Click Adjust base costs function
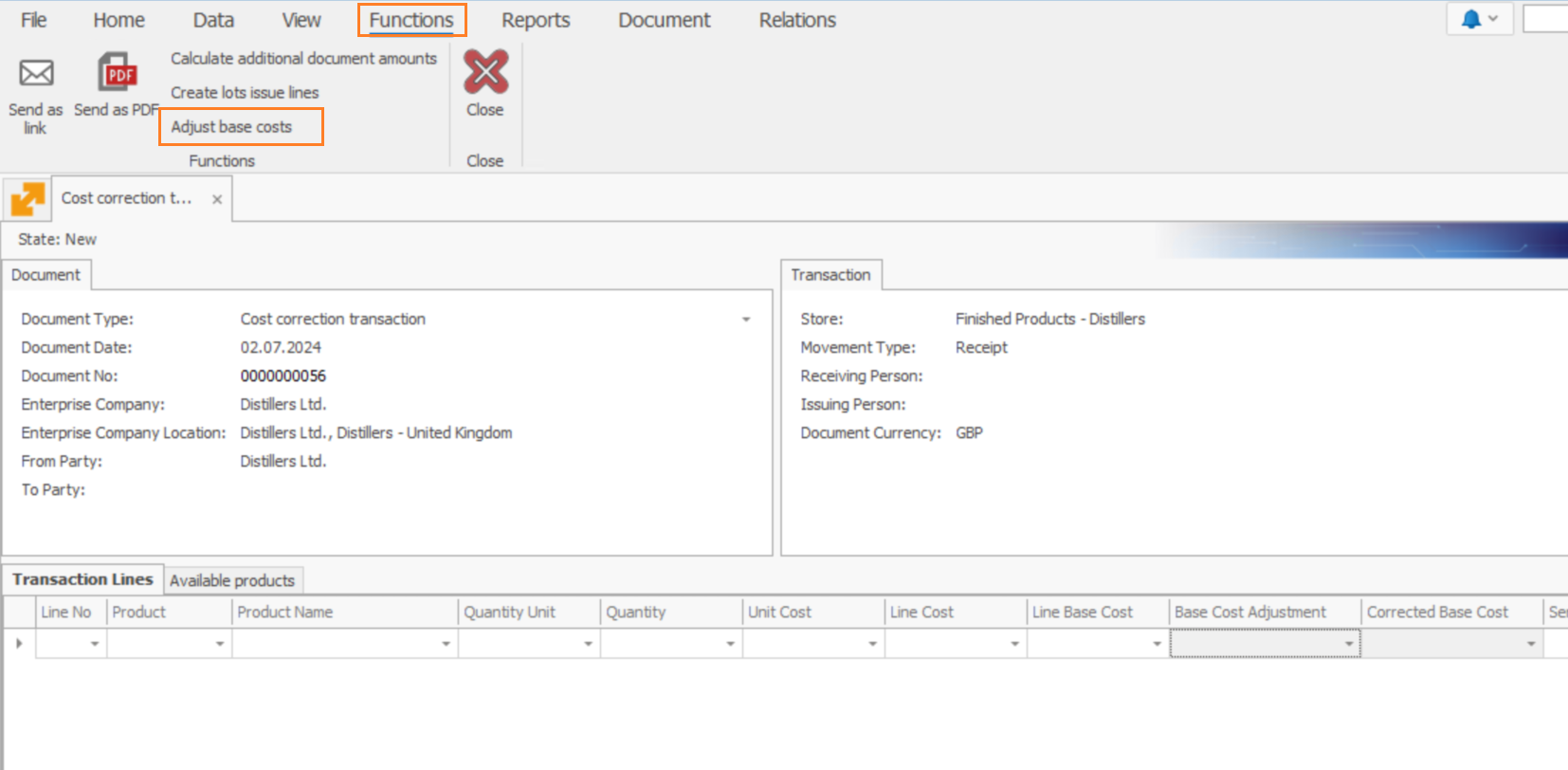Viewport: 1568px width, 770px height. [x=231, y=126]
